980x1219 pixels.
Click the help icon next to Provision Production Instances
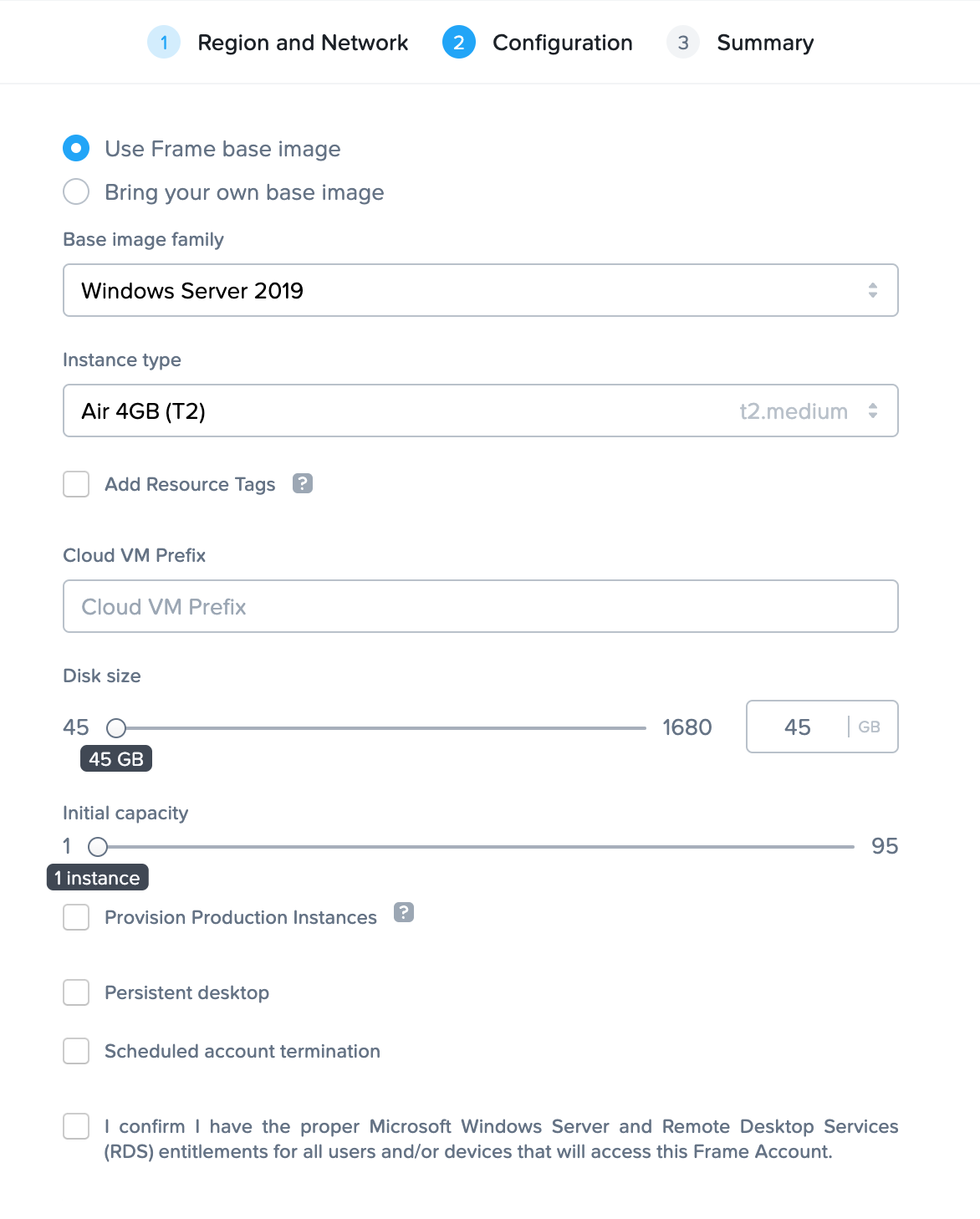pos(404,914)
